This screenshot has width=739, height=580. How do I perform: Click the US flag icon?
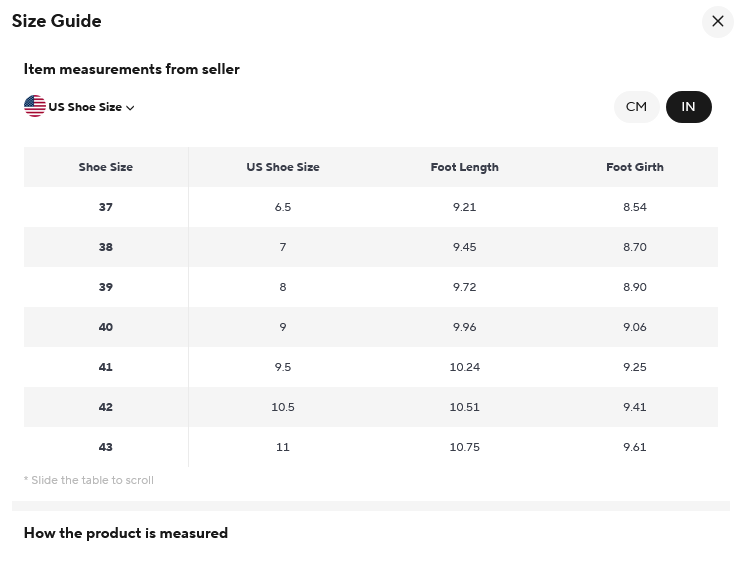(x=35, y=106)
